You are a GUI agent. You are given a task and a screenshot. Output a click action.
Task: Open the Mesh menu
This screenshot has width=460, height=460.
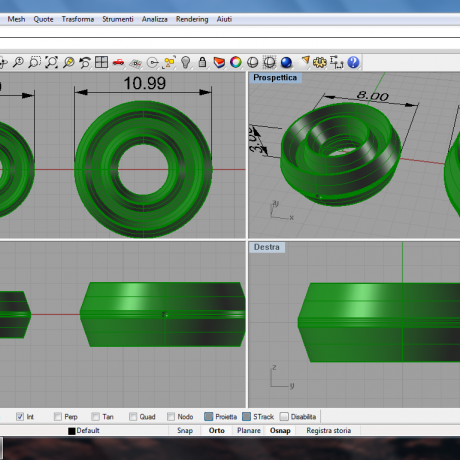(16, 19)
